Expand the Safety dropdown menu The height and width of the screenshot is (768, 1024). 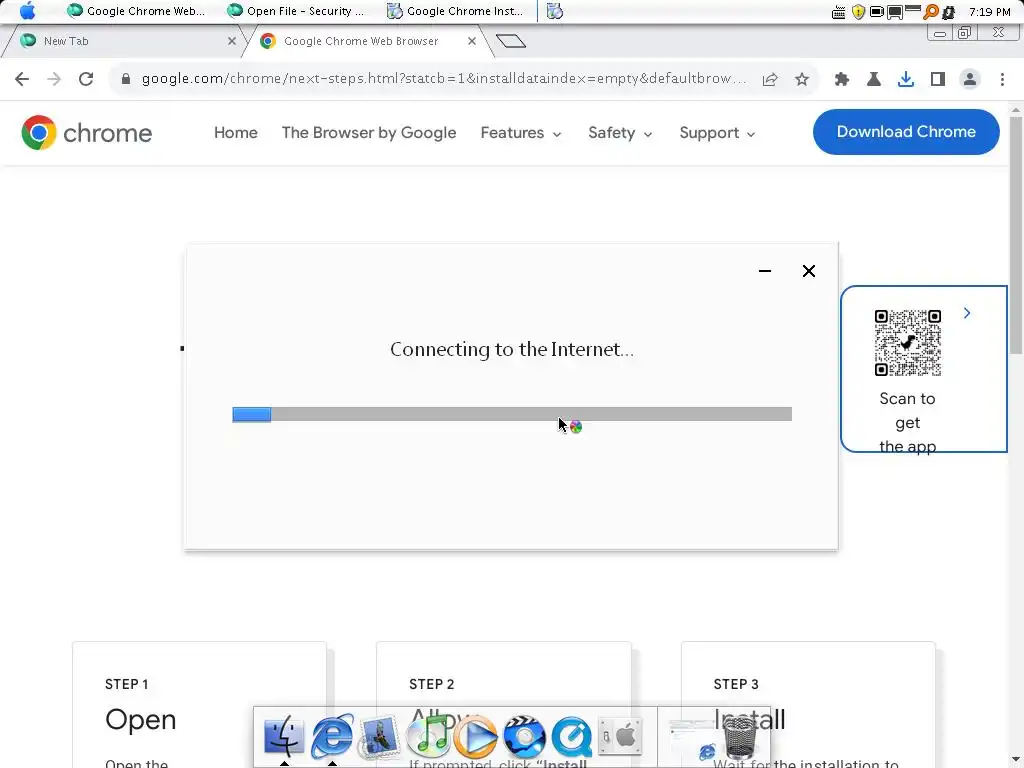[x=620, y=133]
